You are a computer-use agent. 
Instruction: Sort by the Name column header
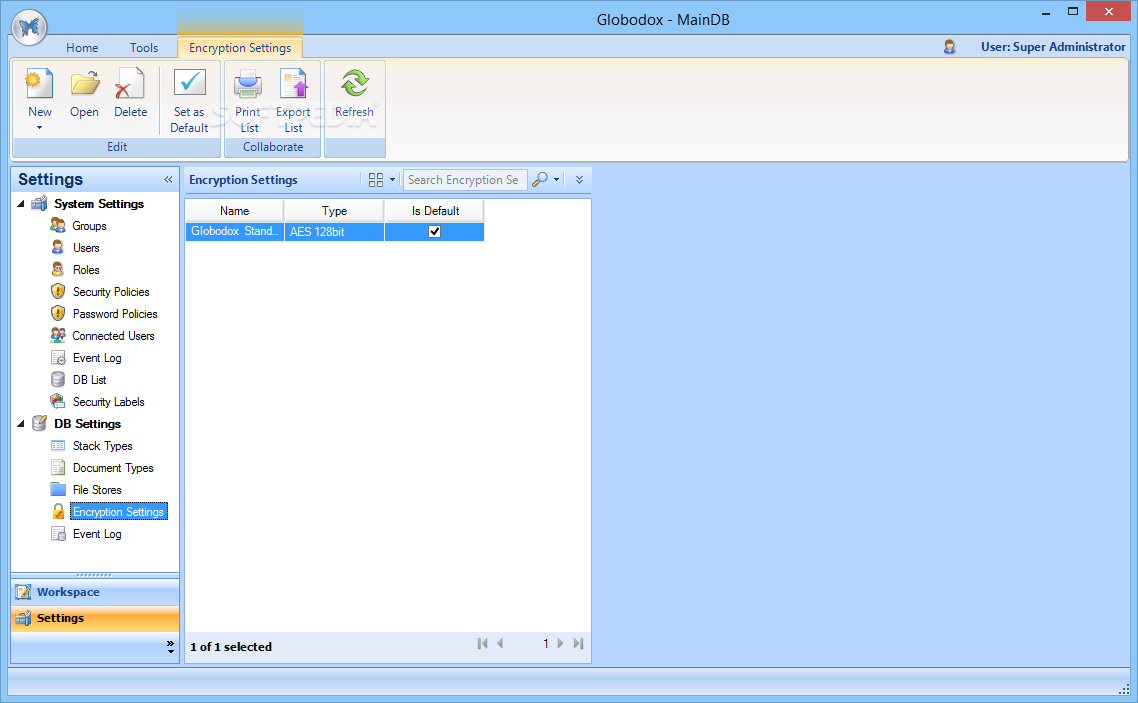tap(234, 211)
